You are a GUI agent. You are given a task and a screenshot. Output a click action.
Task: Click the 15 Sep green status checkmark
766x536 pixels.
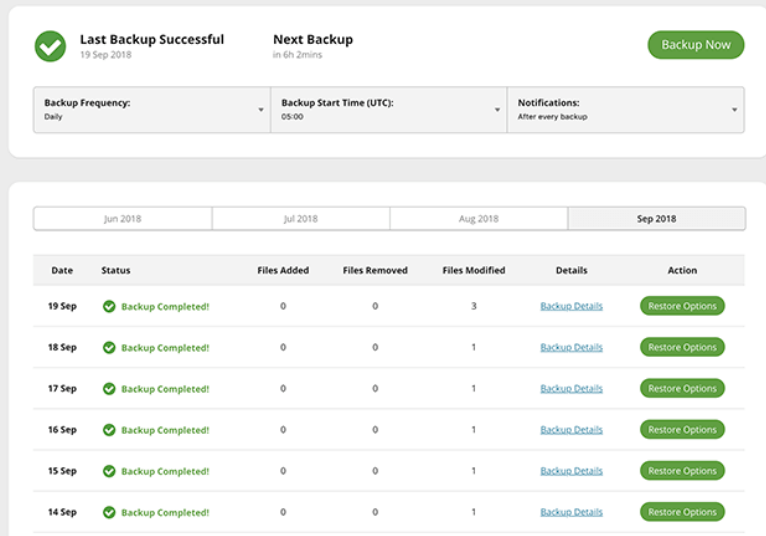pos(109,471)
